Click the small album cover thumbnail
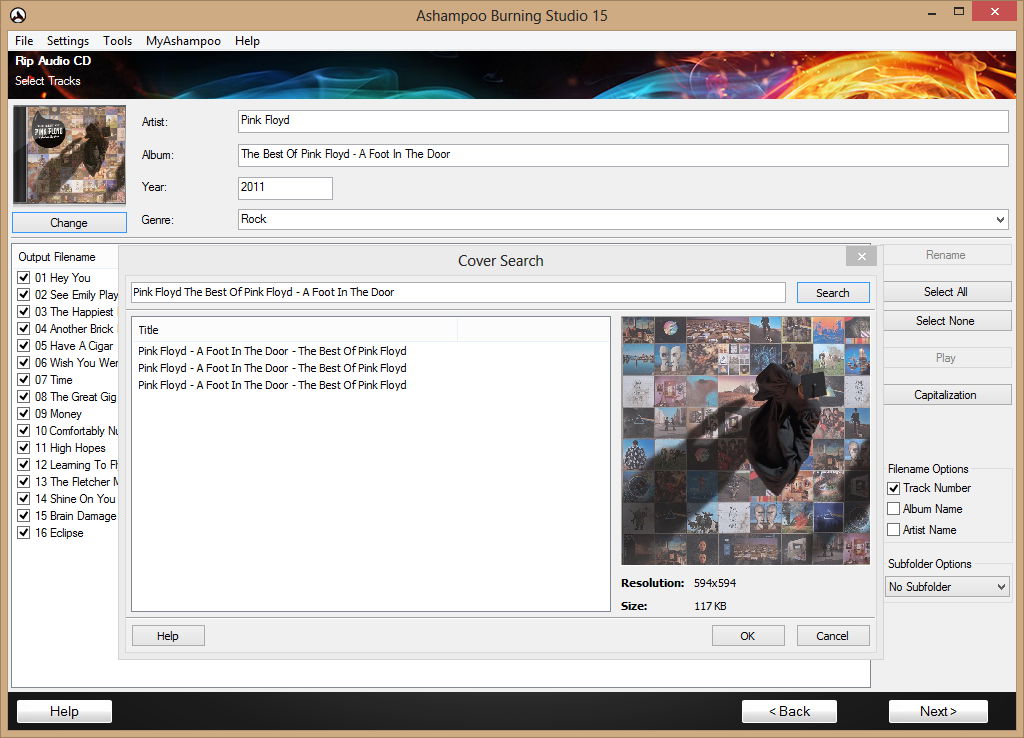Image resolution: width=1024 pixels, height=738 pixels. click(70, 155)
